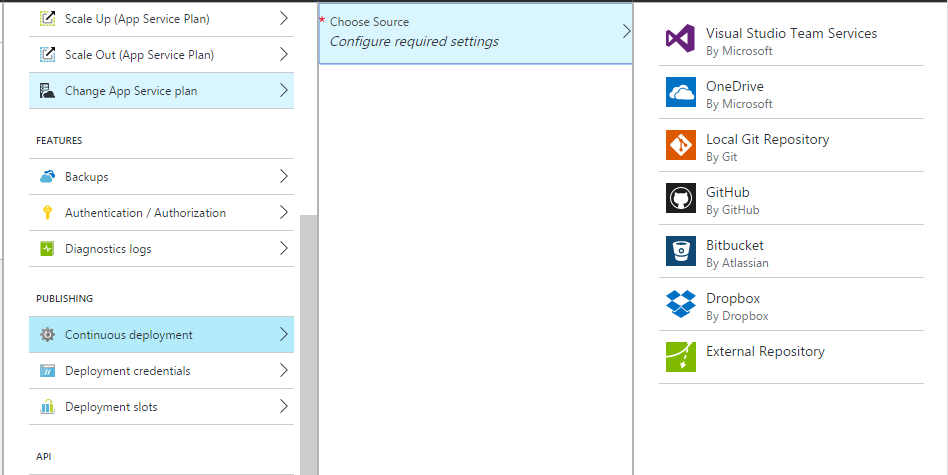The width and height of the screenshot is (948, 475).
Task: Click the Scale Up icon
Action: pos(47,19)
